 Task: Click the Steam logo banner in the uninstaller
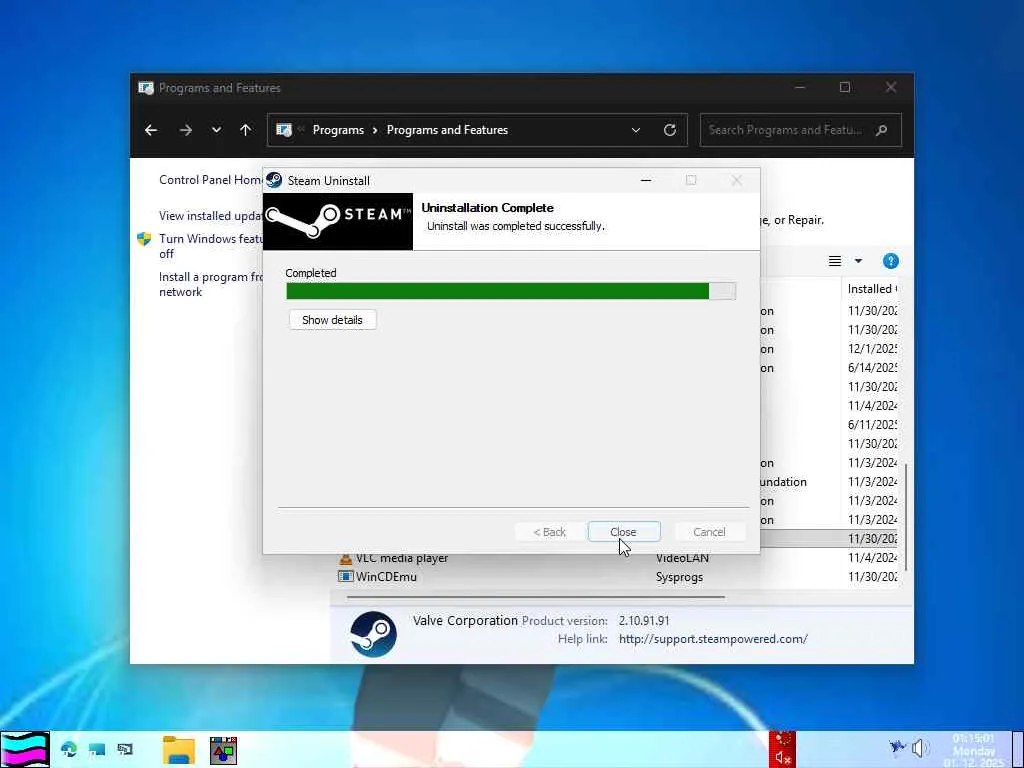(x=338, y=221)
